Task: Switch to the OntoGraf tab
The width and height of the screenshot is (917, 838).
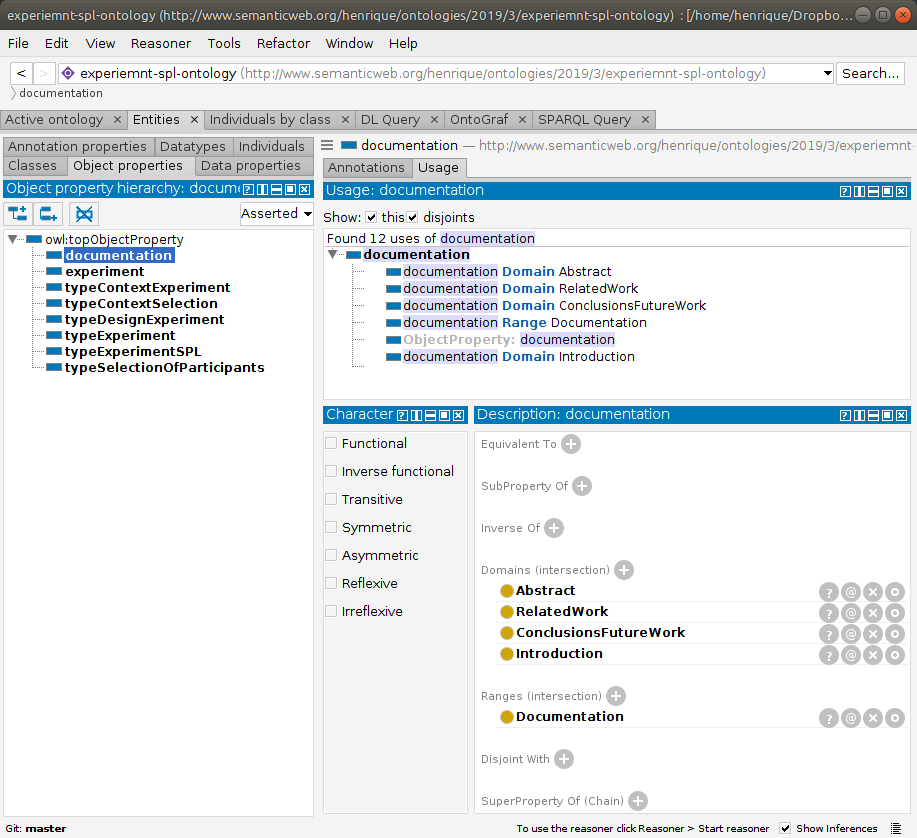Action: [479, 119]
